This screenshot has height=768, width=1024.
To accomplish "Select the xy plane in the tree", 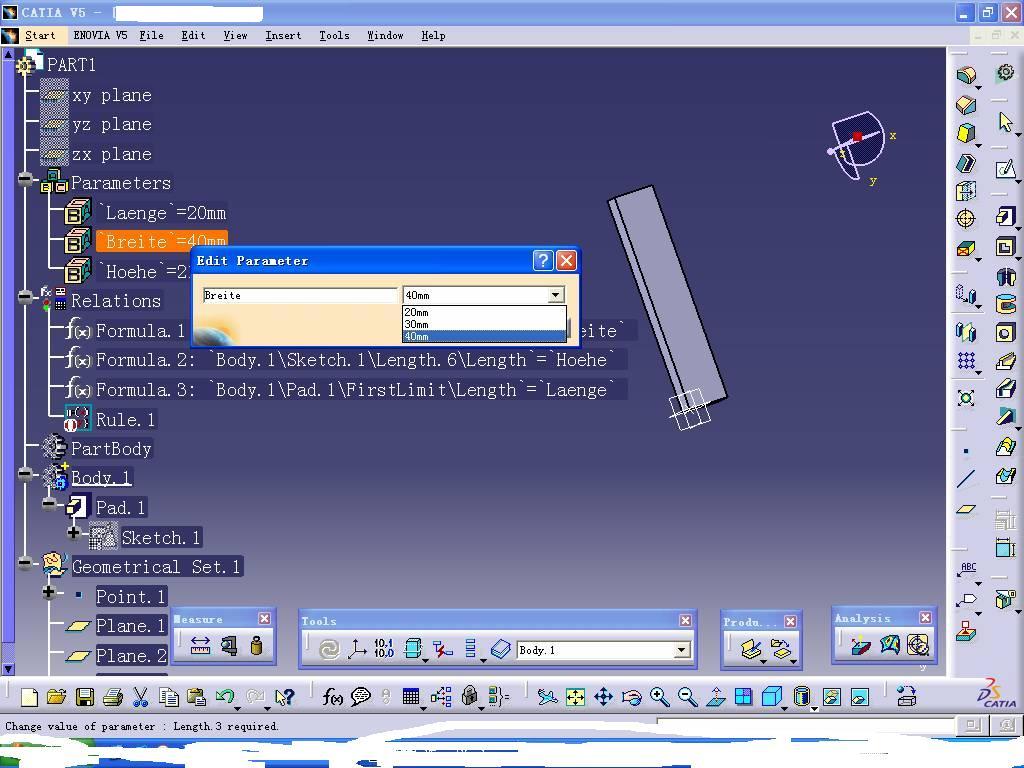I will tap(112, 95).
